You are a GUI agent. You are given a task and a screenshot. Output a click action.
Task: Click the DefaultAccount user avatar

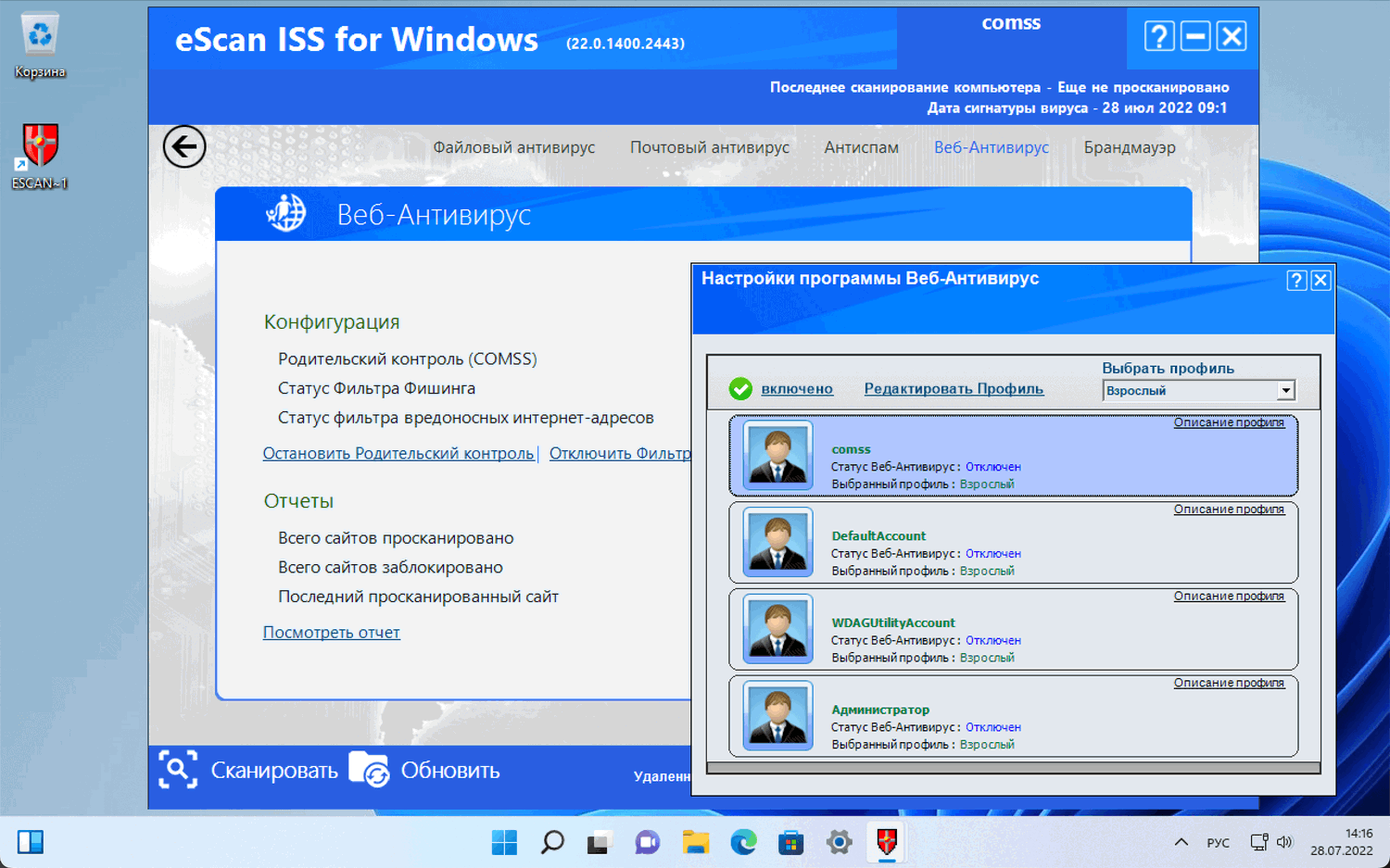[x=778, y=542]
